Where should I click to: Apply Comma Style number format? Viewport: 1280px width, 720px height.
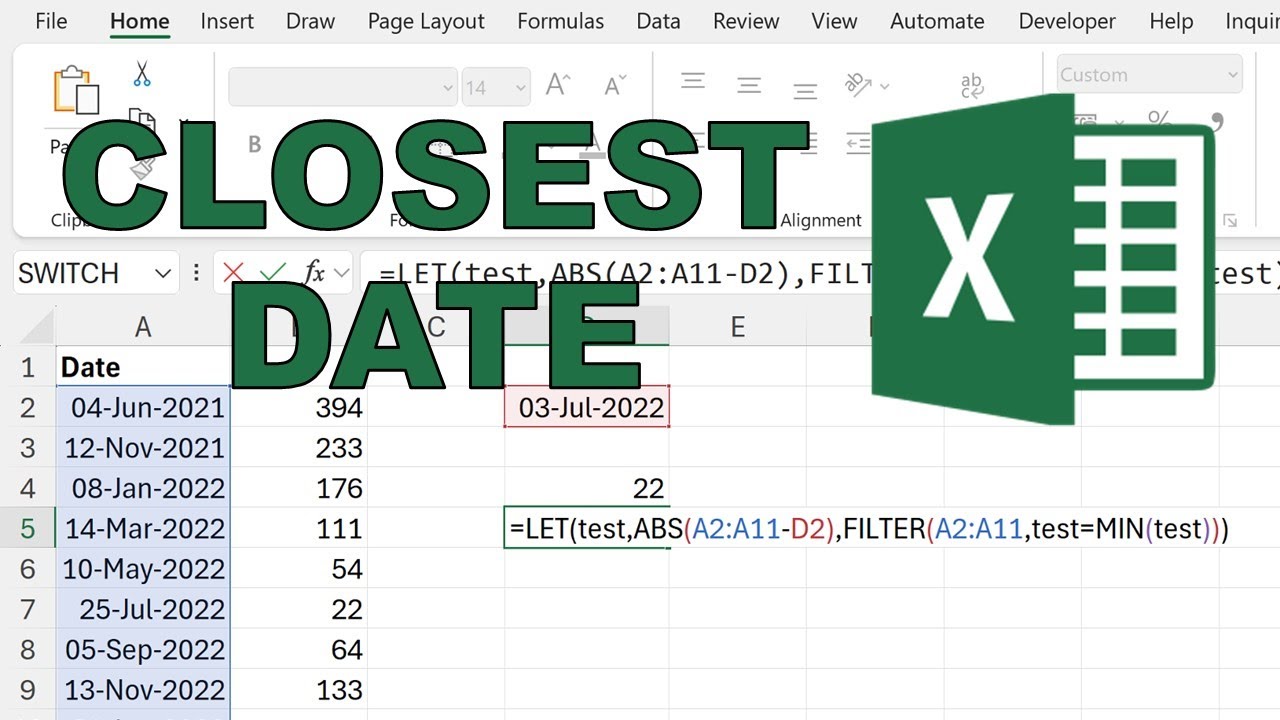tap(1217, 122)
